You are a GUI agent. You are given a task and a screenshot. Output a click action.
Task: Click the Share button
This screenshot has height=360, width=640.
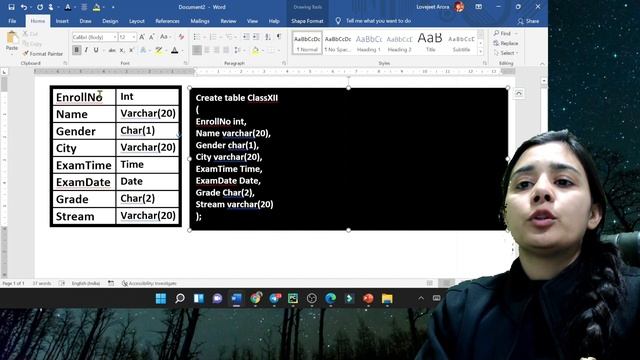528,21
